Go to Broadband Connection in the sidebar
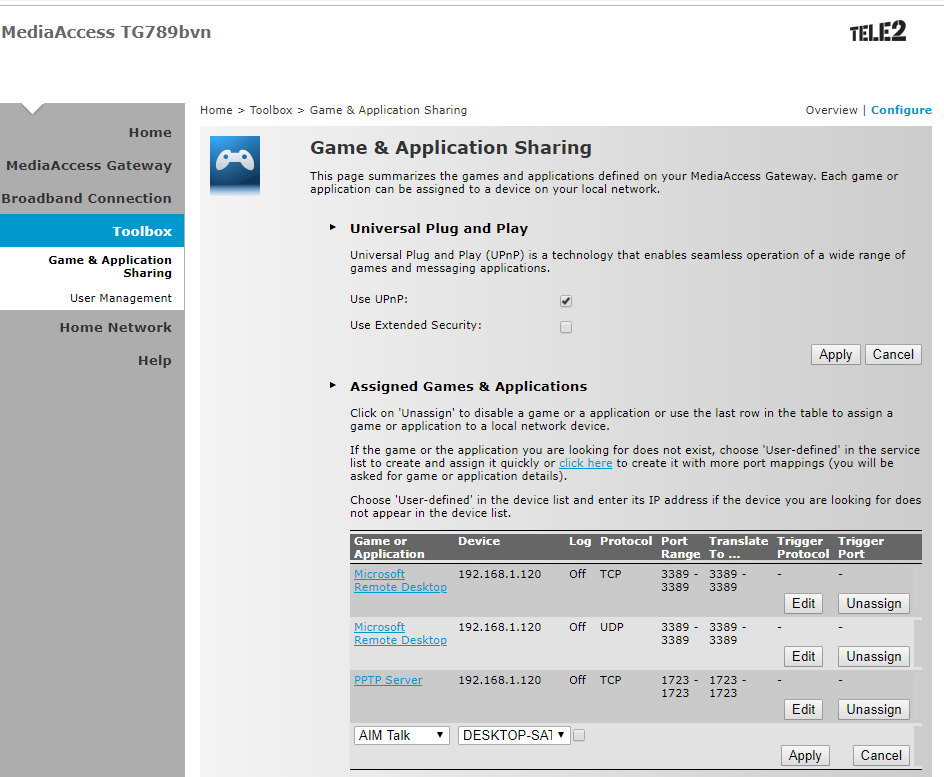The image size is (944, 777). (87, 198)
